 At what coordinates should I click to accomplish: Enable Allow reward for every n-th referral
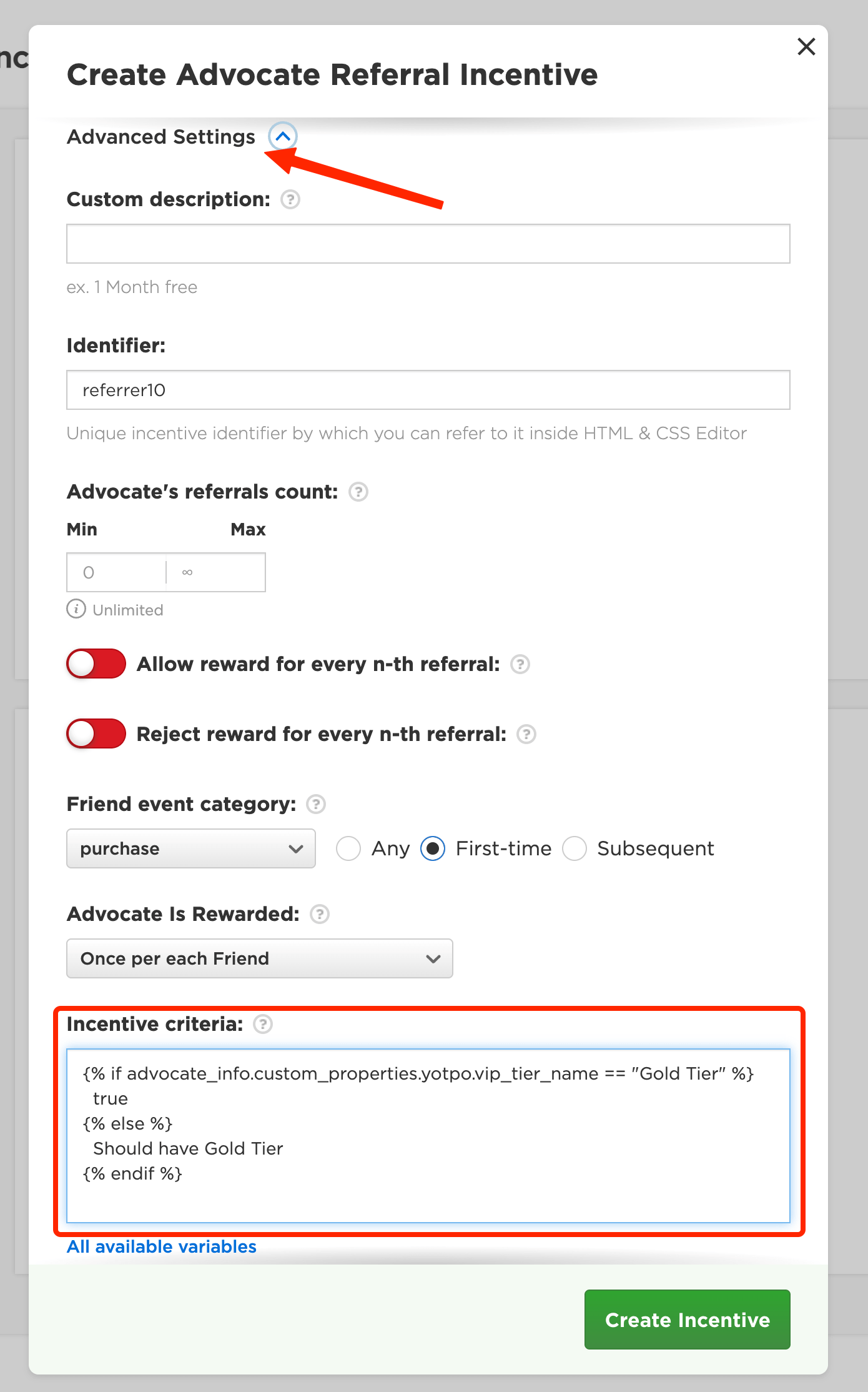(x=96, y=664)
